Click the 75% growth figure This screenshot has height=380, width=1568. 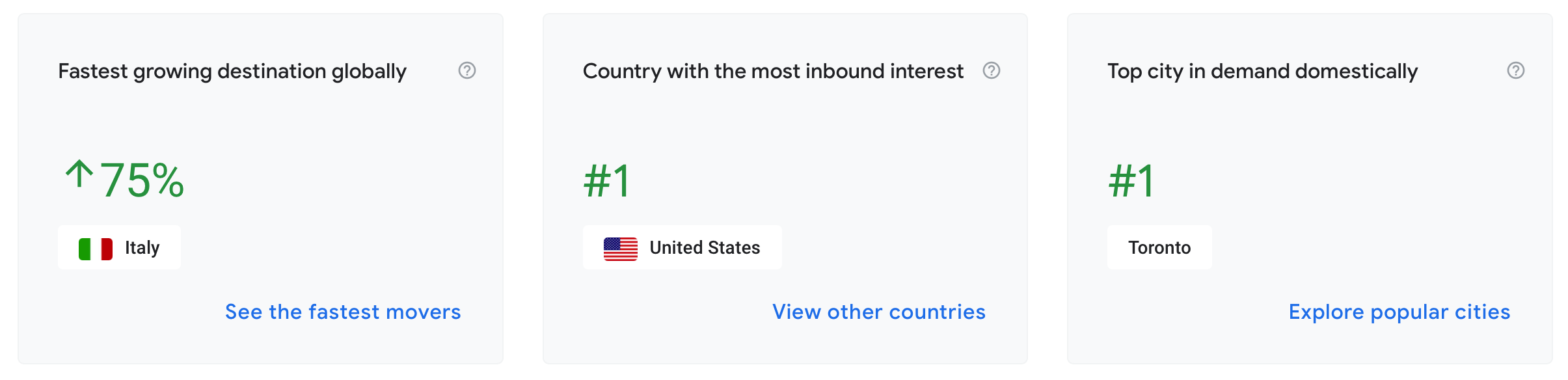point(142,180)
